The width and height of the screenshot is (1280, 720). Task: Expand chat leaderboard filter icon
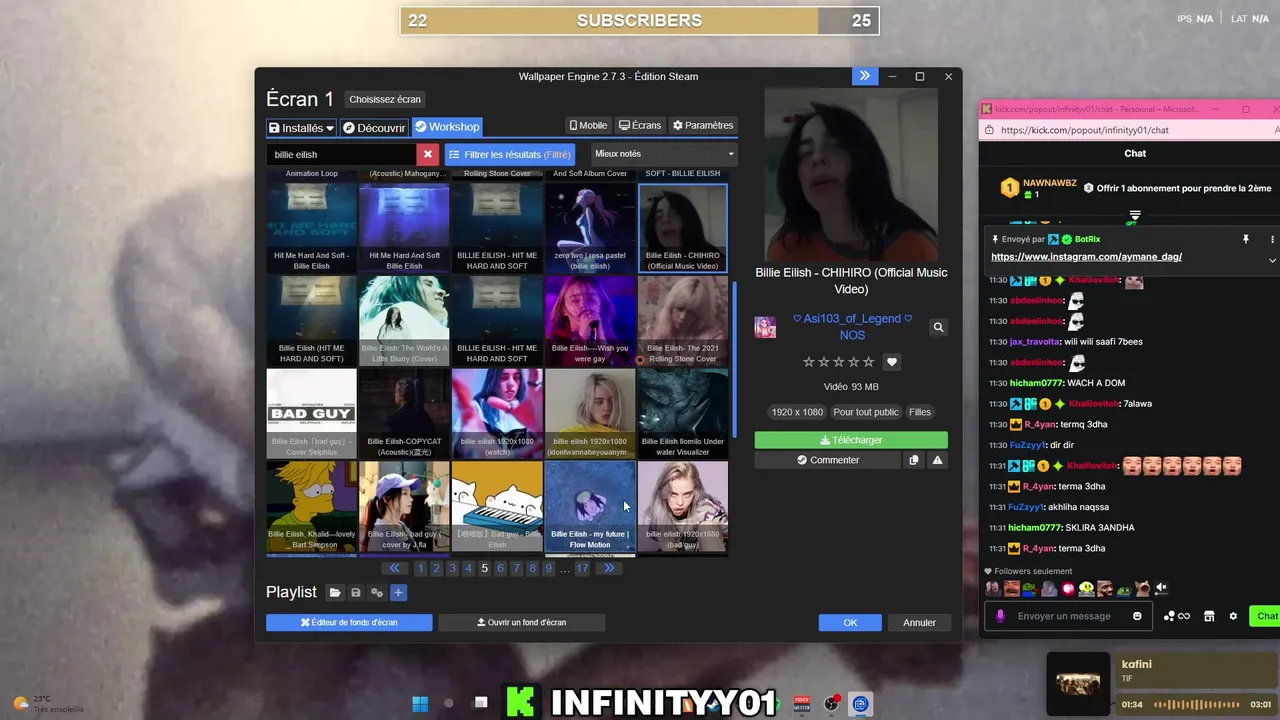(x=1135, y=215)
